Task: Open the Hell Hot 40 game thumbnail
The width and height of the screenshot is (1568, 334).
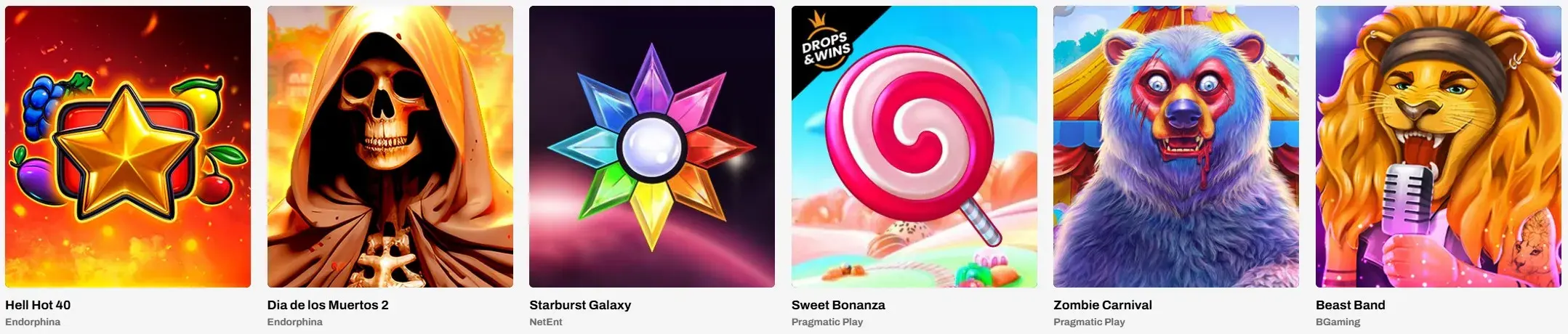Action: (128, 147)
